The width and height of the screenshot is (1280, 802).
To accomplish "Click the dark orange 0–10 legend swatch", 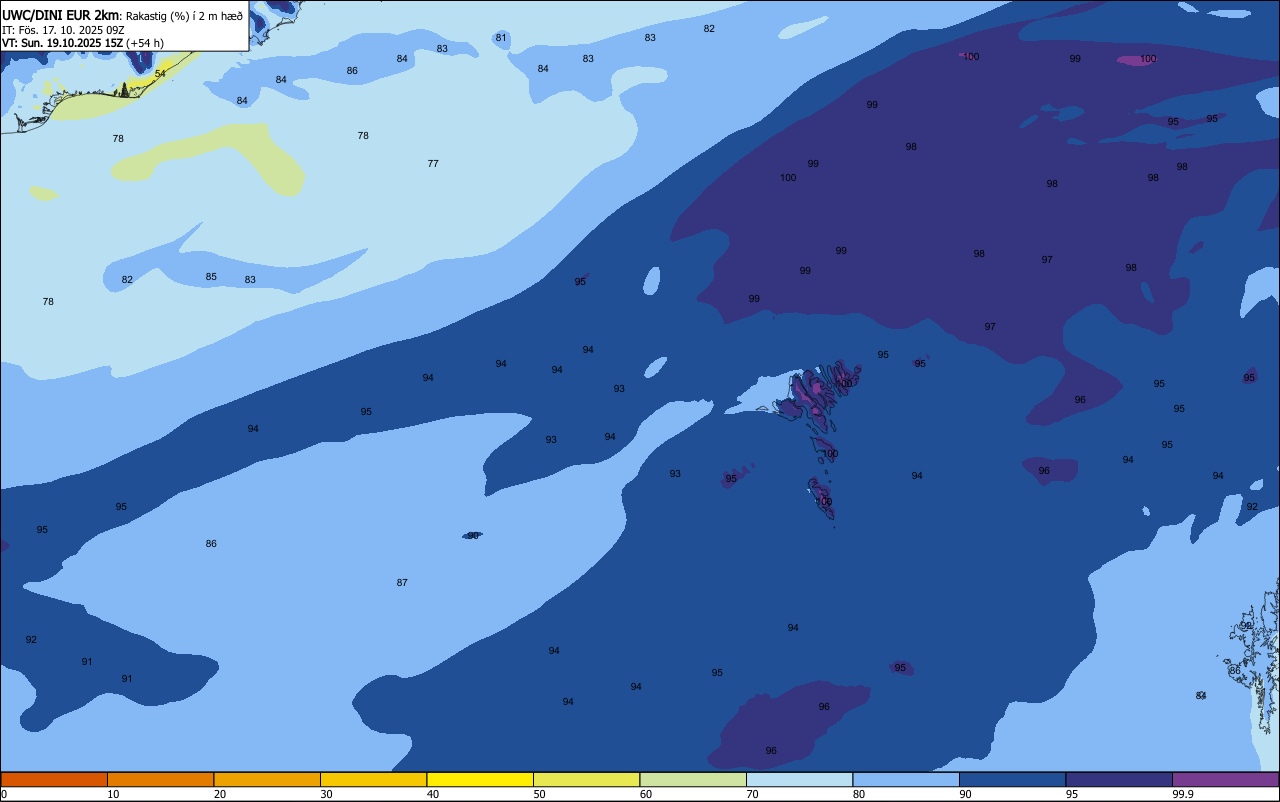I will (54, 779).
